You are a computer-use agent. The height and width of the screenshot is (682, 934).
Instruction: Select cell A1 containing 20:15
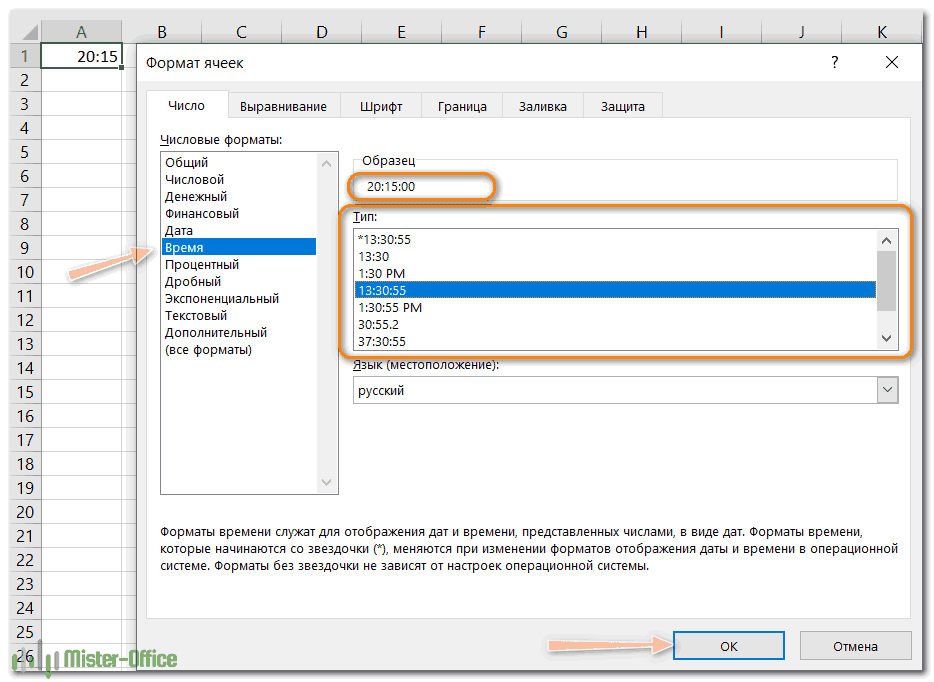(81, 57)
